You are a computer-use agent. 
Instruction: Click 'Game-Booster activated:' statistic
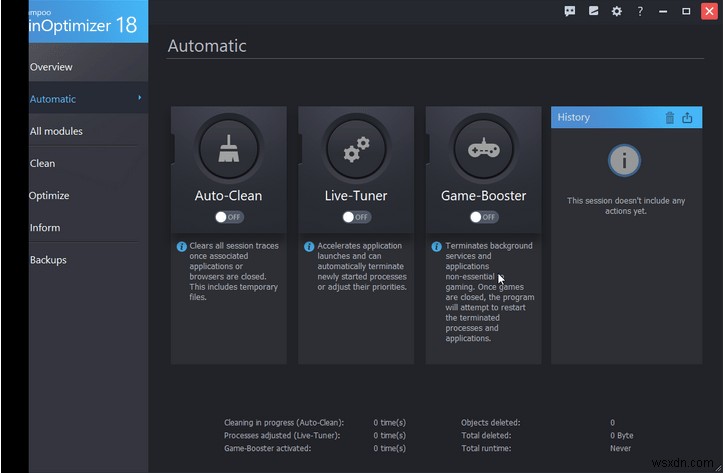[x=268, y=448]
